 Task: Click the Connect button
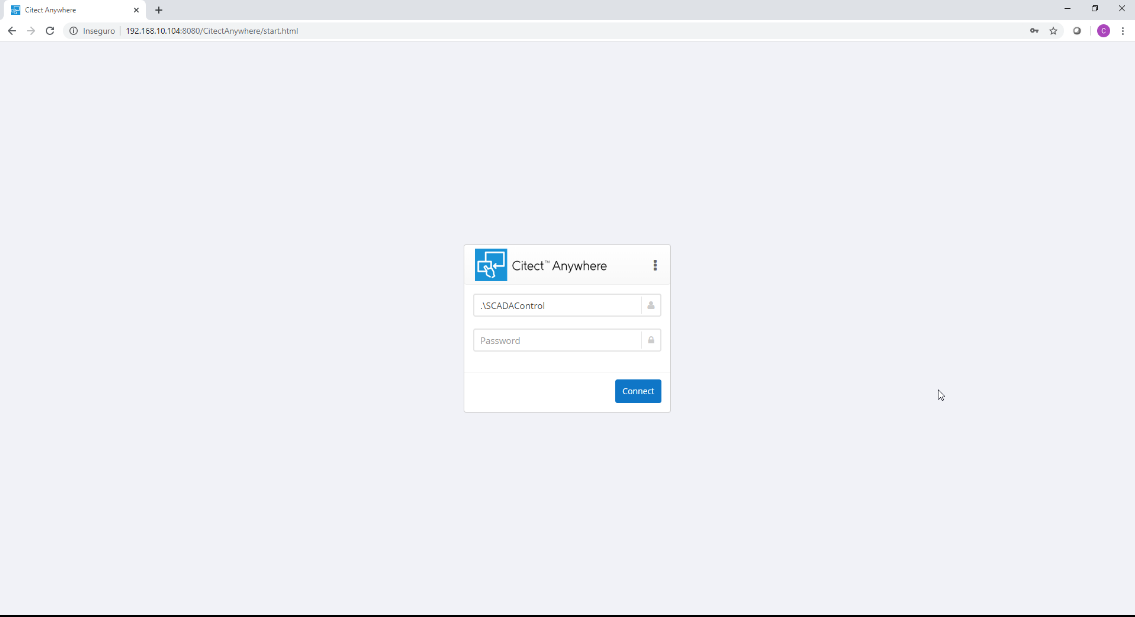(x=638, y=391)
